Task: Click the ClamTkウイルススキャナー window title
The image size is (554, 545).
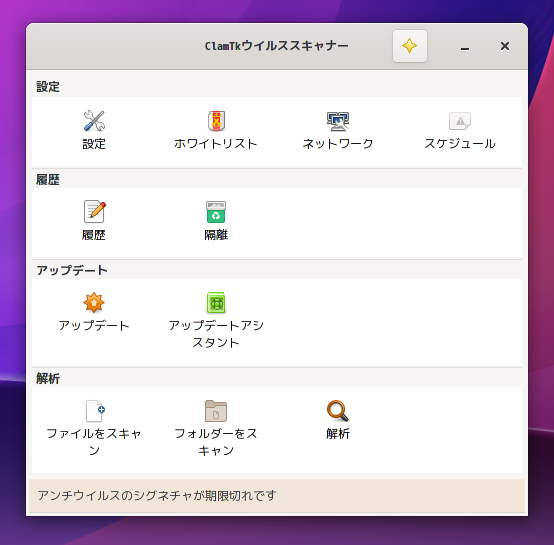Action: [x=277, y=46]
